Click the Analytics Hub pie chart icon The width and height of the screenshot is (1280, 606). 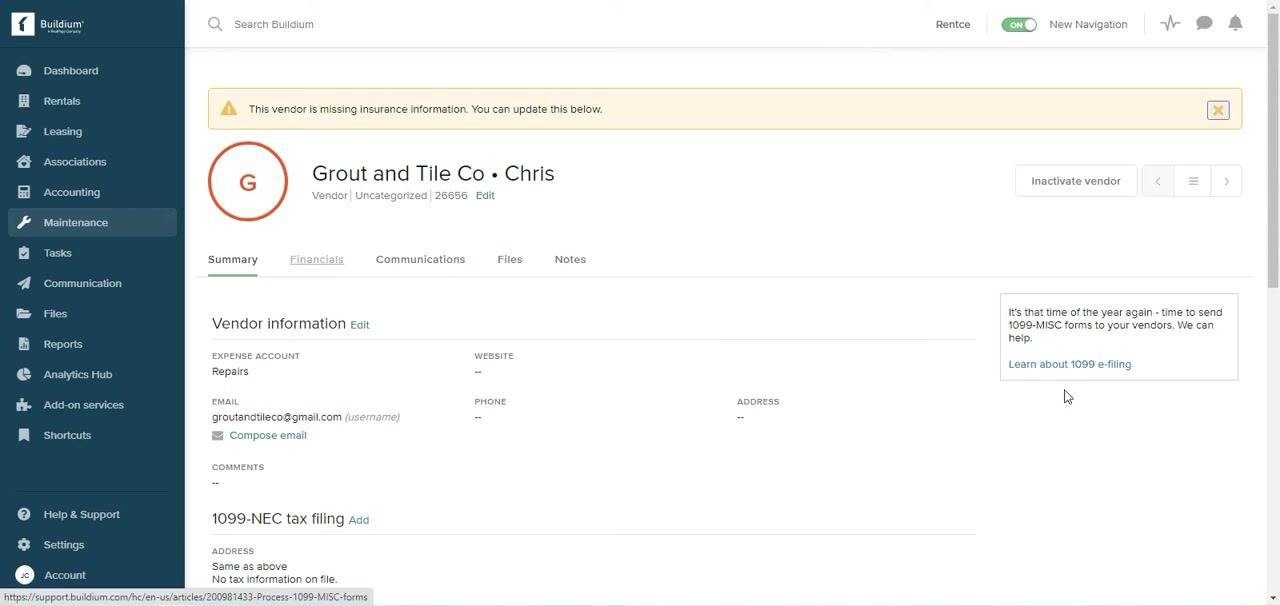[x=24, y=374]
